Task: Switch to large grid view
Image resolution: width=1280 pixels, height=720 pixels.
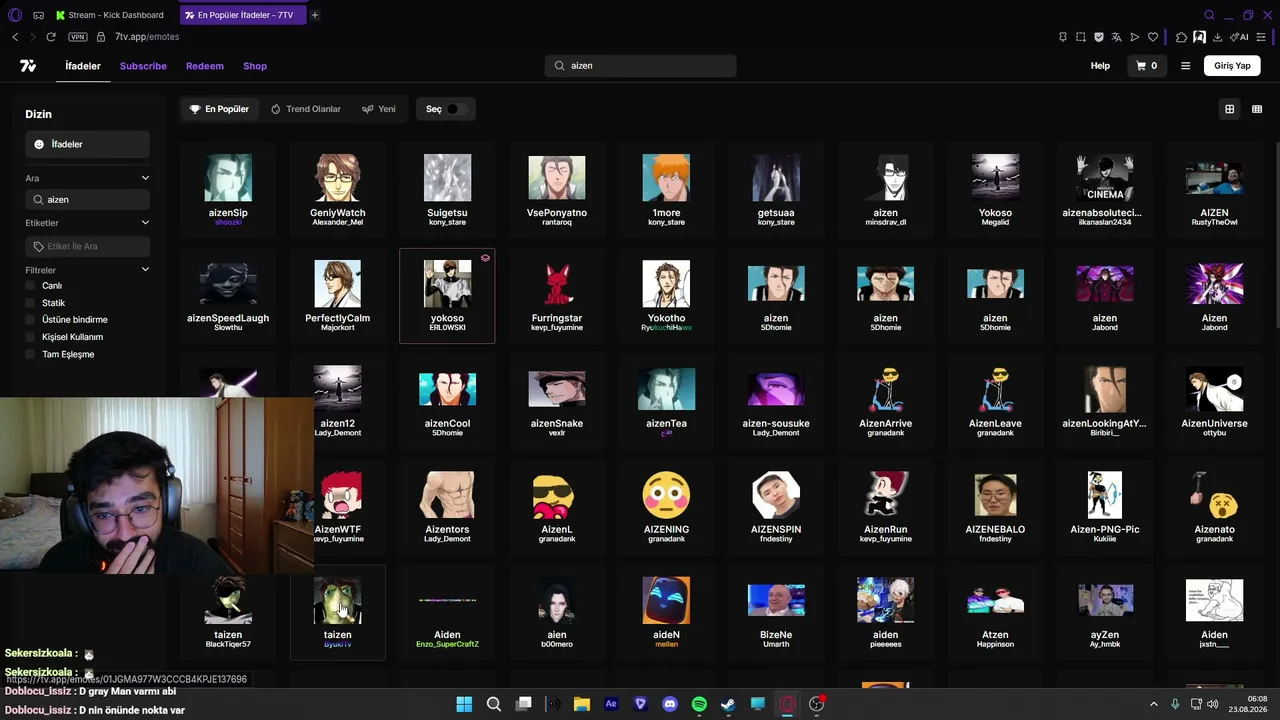Action: pyautogui.click(x=1230, y=109)
